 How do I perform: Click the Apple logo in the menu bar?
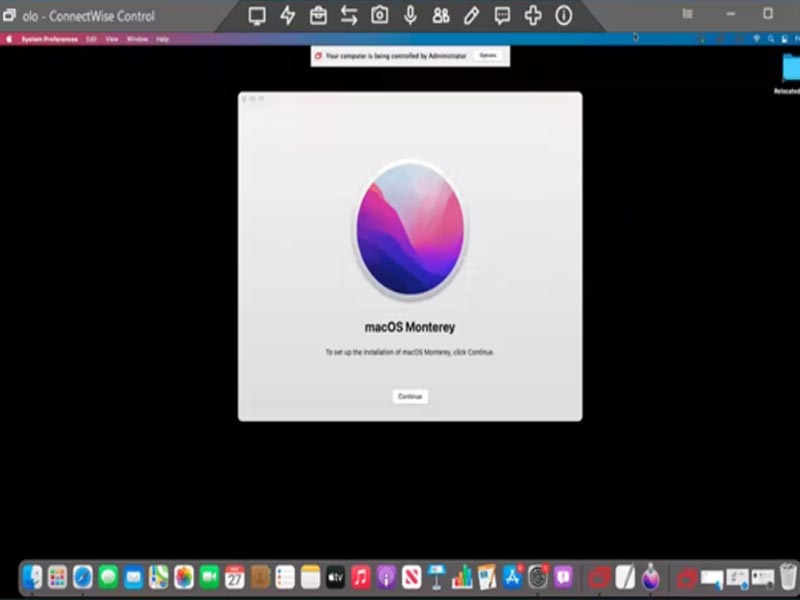(10, 37)
